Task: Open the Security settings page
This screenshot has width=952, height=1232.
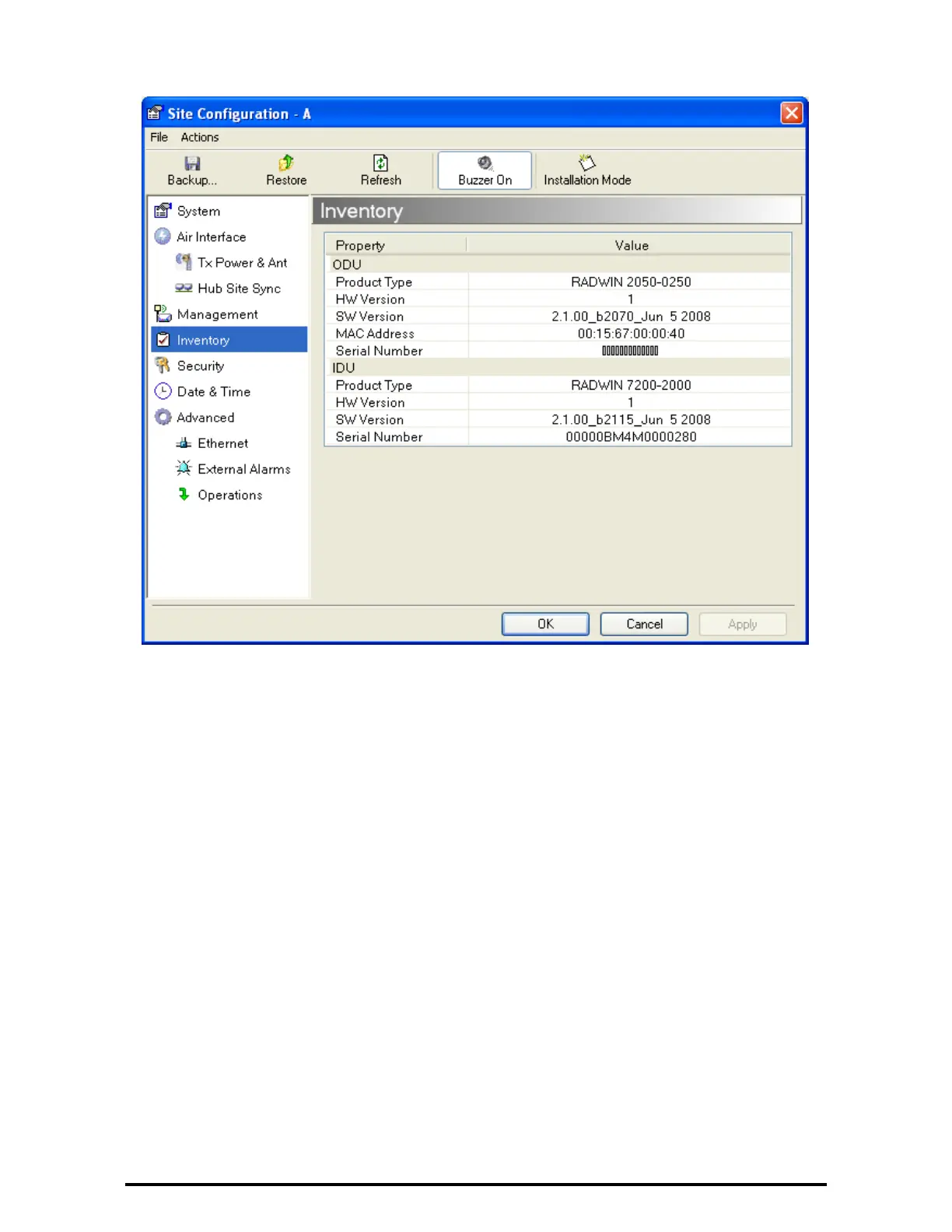Action: point(201,366)
